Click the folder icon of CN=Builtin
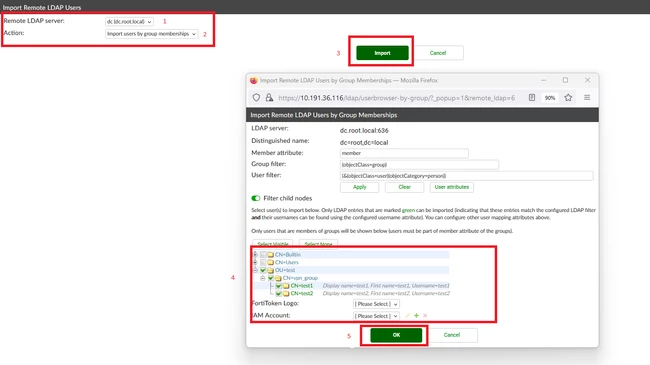 271,255
